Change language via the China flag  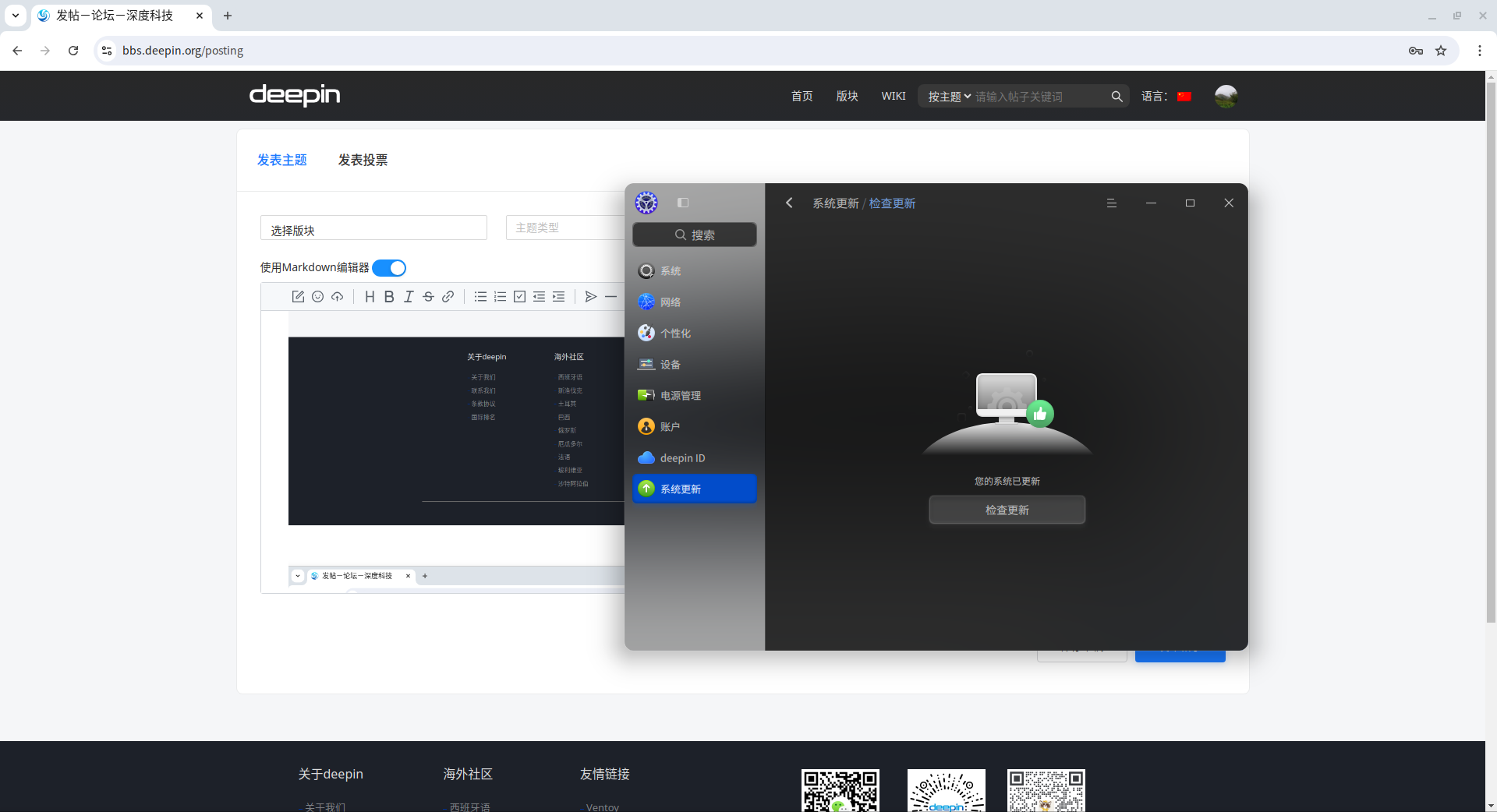pyautogui.click(x=1184, y=97)
